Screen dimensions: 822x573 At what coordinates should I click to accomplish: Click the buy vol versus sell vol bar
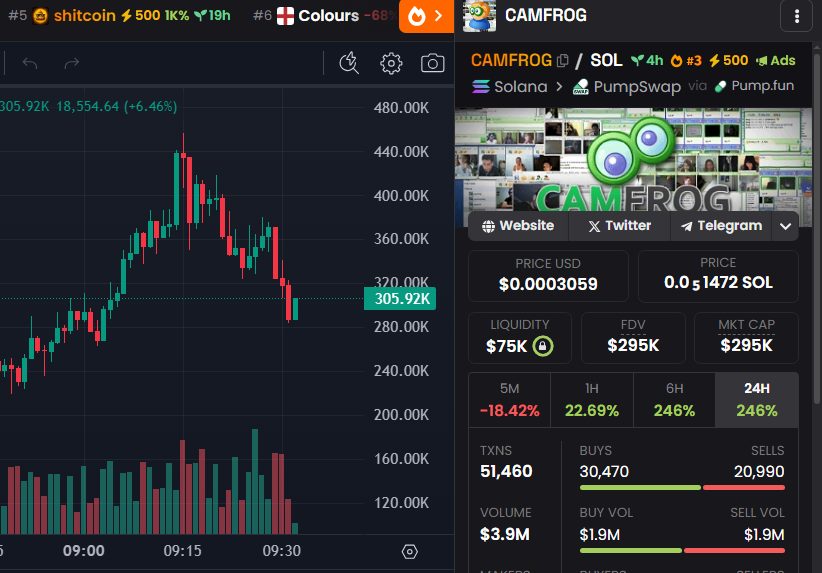coord(682,550)
